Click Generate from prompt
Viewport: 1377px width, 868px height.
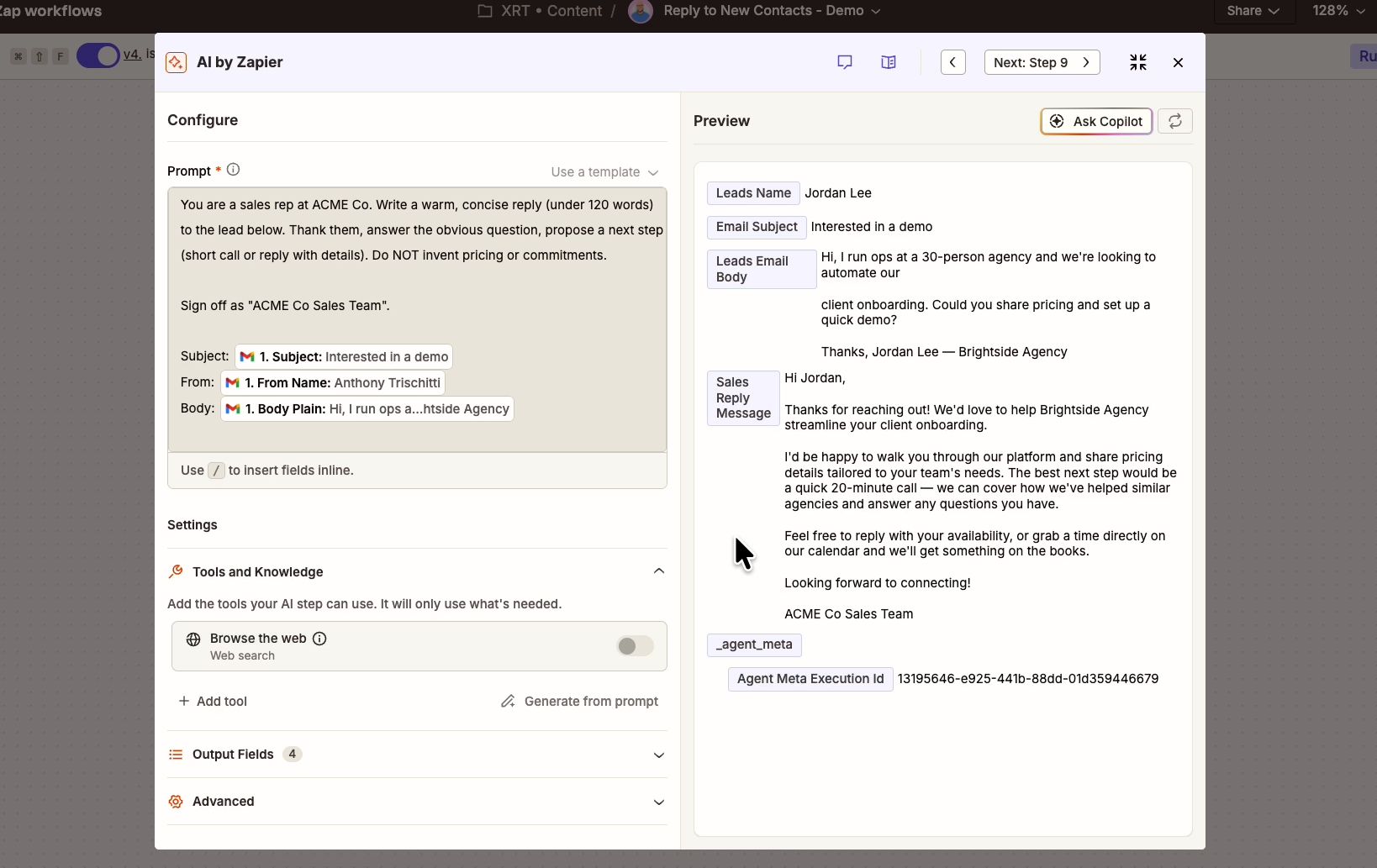580,702
